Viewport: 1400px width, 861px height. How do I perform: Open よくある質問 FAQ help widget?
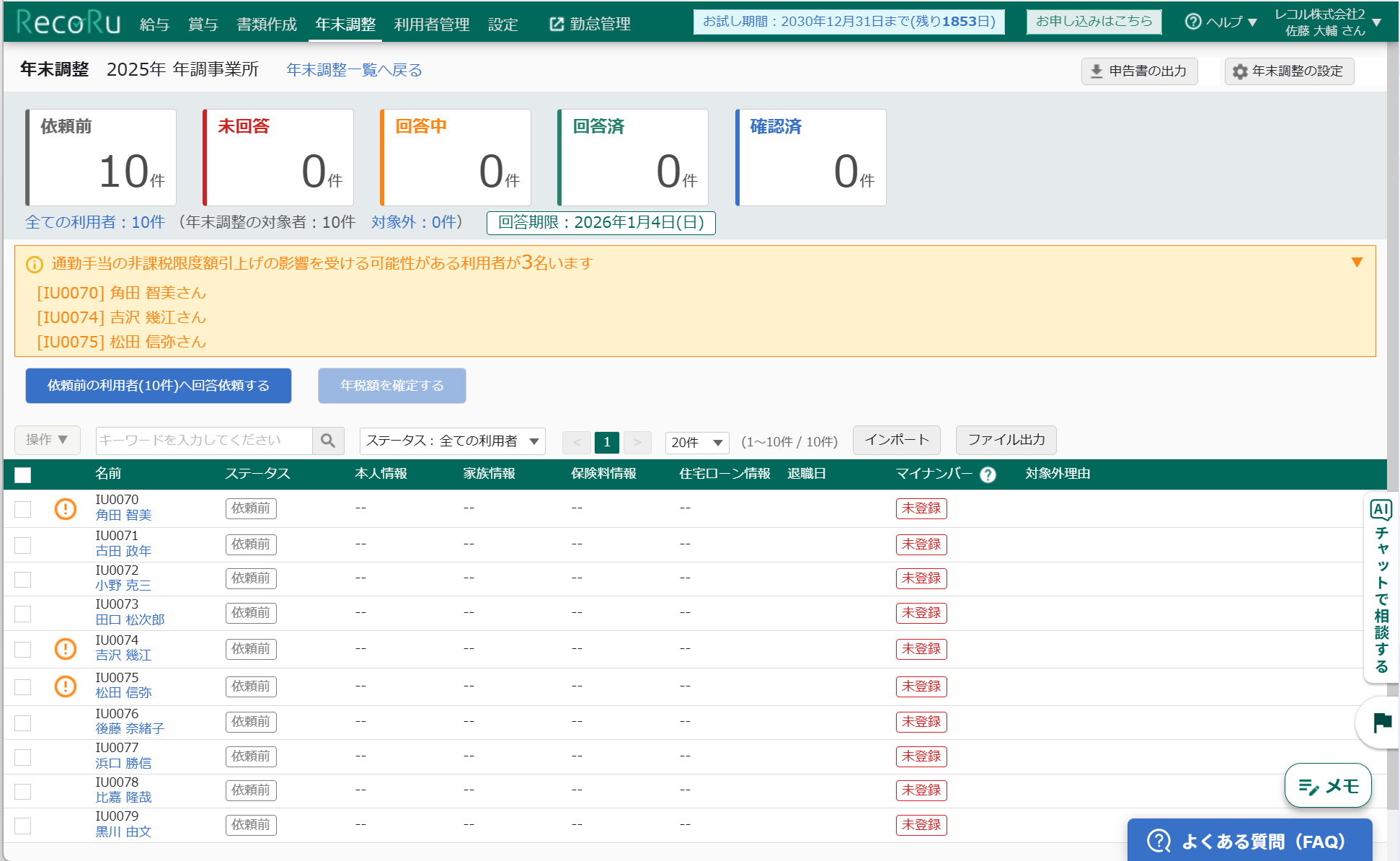tap(1249, 841)
